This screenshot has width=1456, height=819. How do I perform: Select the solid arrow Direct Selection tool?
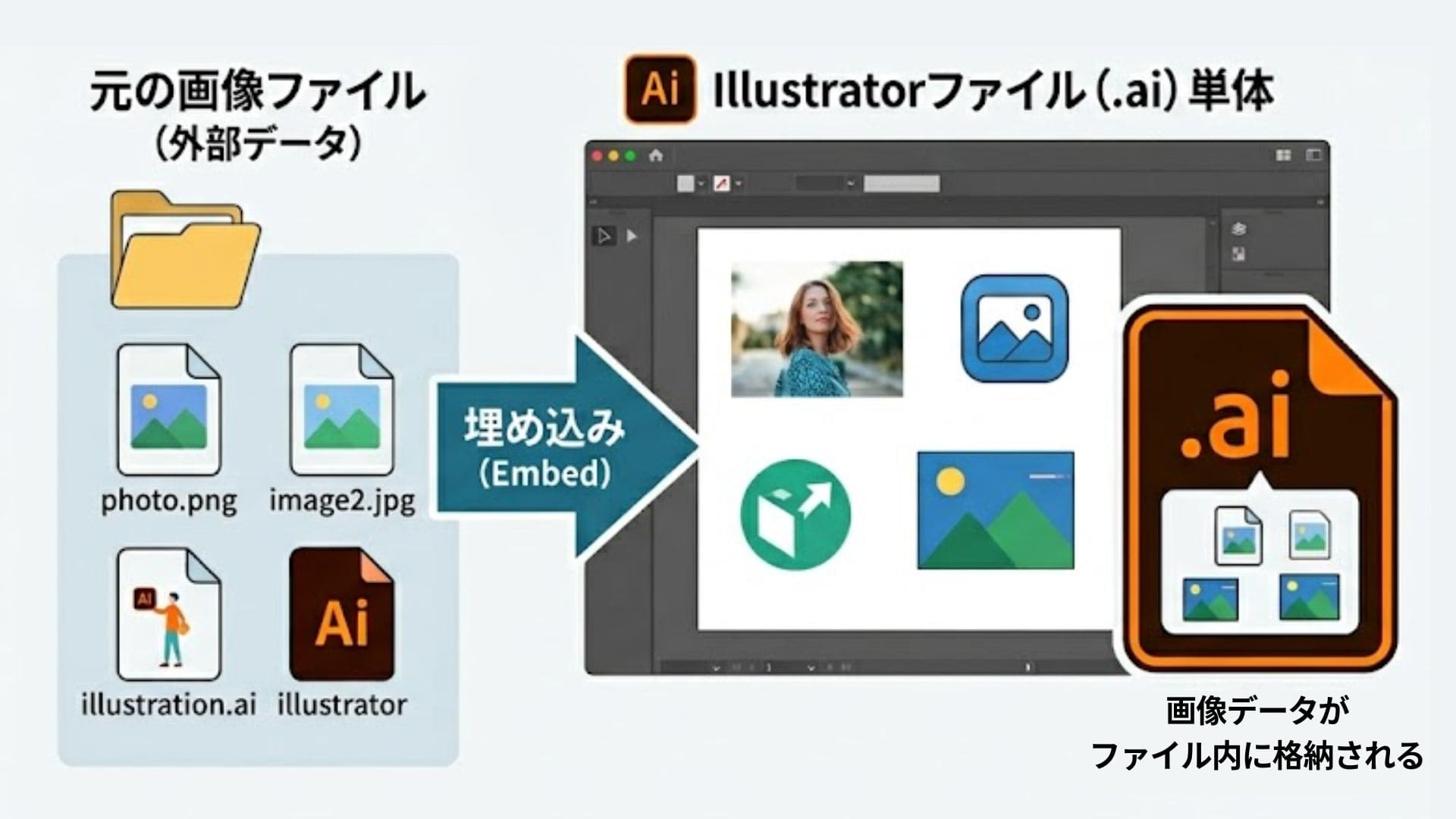coord(632,237)
